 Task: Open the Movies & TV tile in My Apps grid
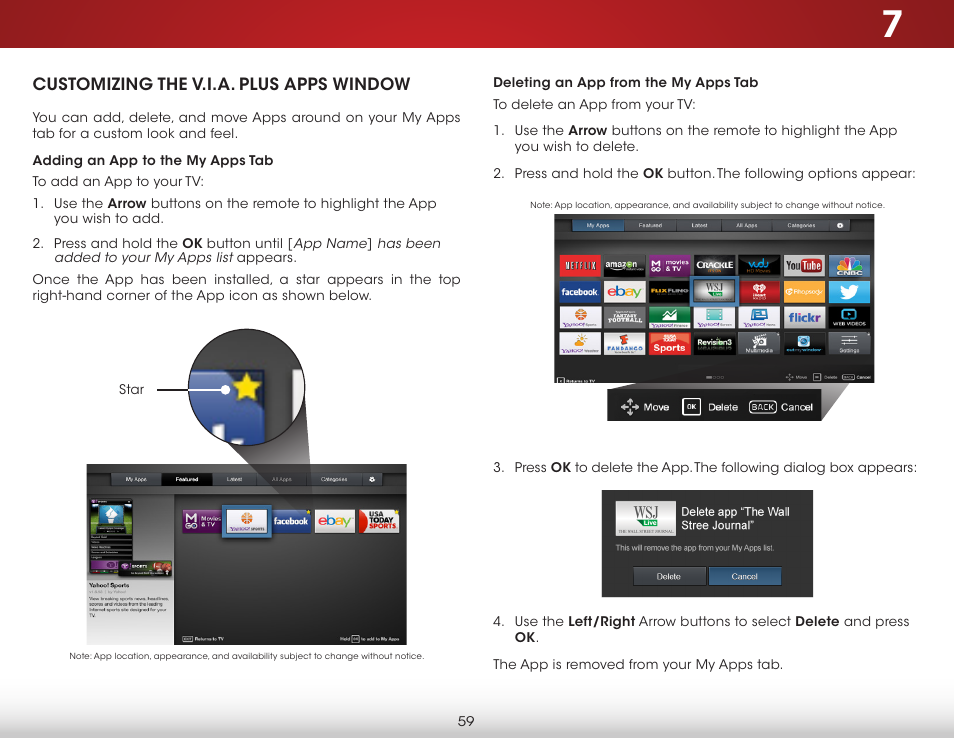point(669,266)
